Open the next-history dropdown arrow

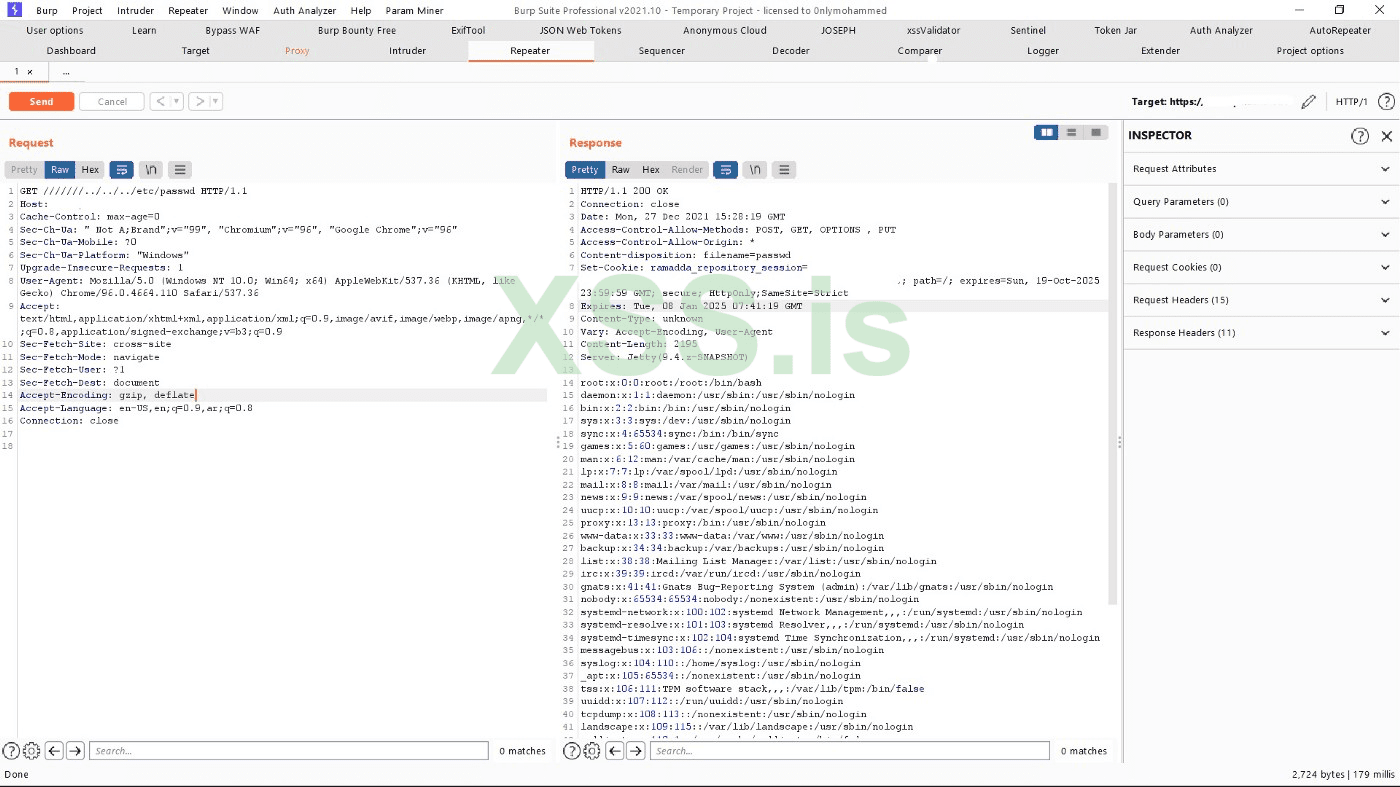click(x=216, y=102)
